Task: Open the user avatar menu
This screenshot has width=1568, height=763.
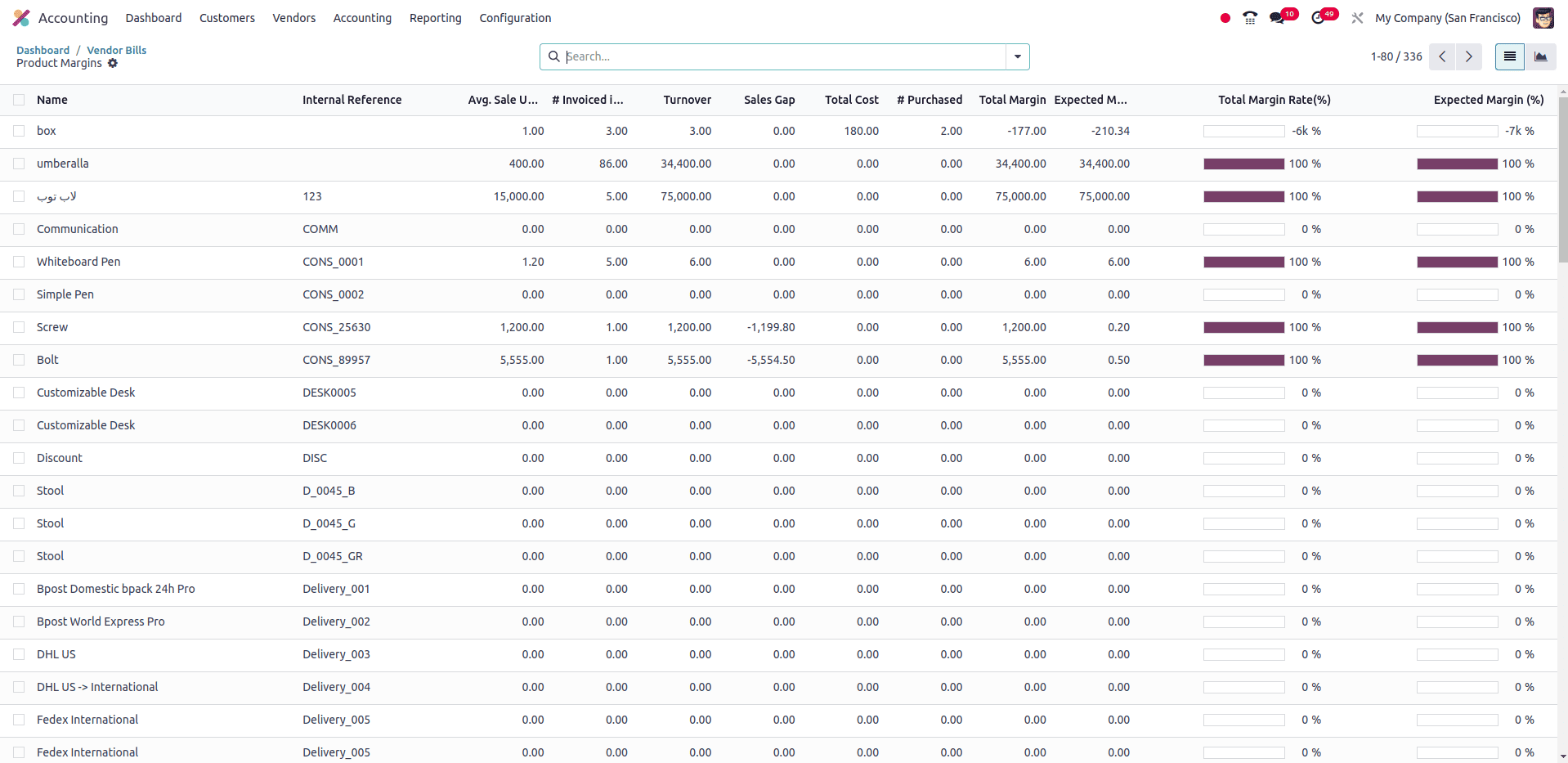Action: [x=1543, y=18]
